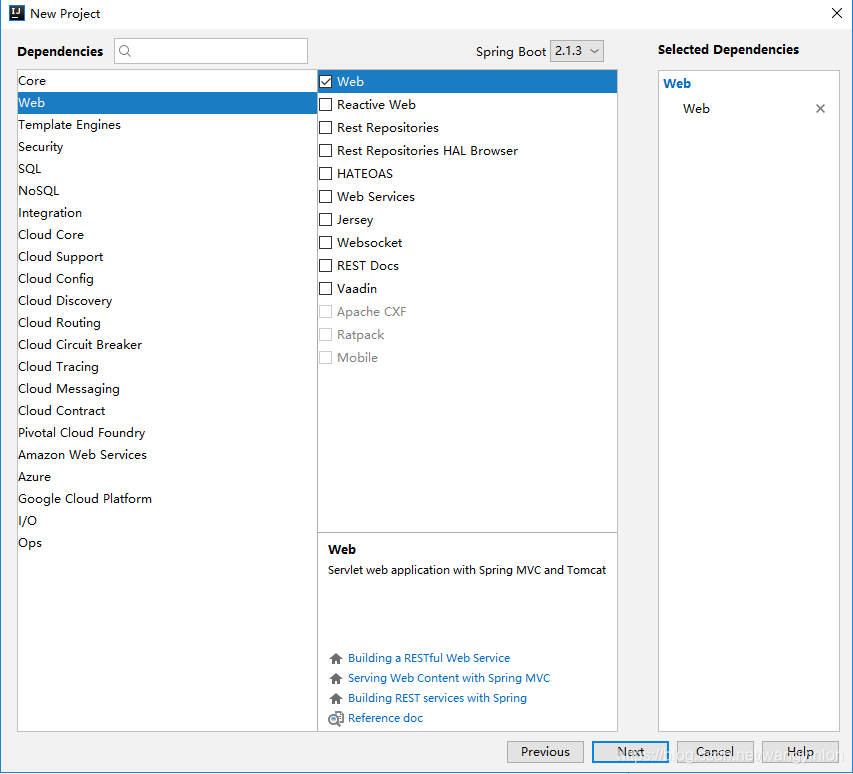Select the highlighted Web category
The width and height of the screenshot is (853, 774).
coord(167,103)
